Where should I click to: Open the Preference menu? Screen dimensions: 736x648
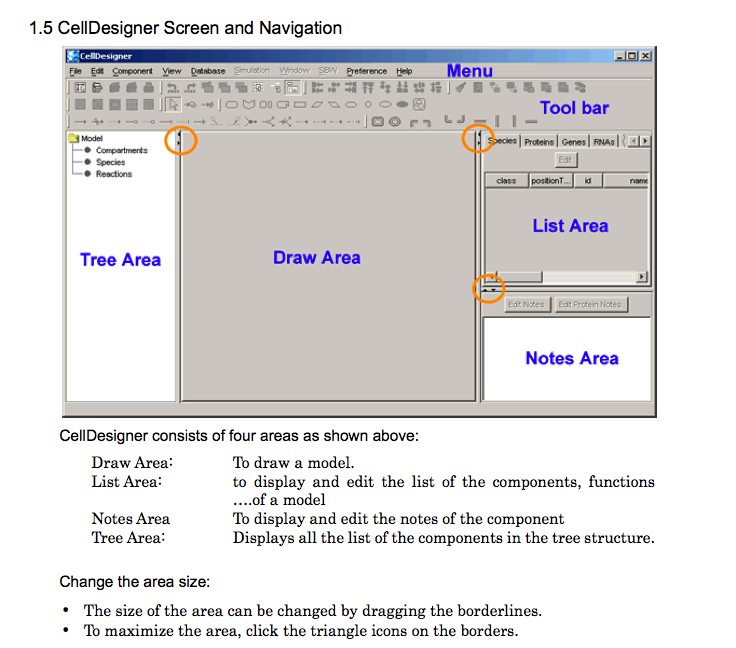click(x=366, y=71)
